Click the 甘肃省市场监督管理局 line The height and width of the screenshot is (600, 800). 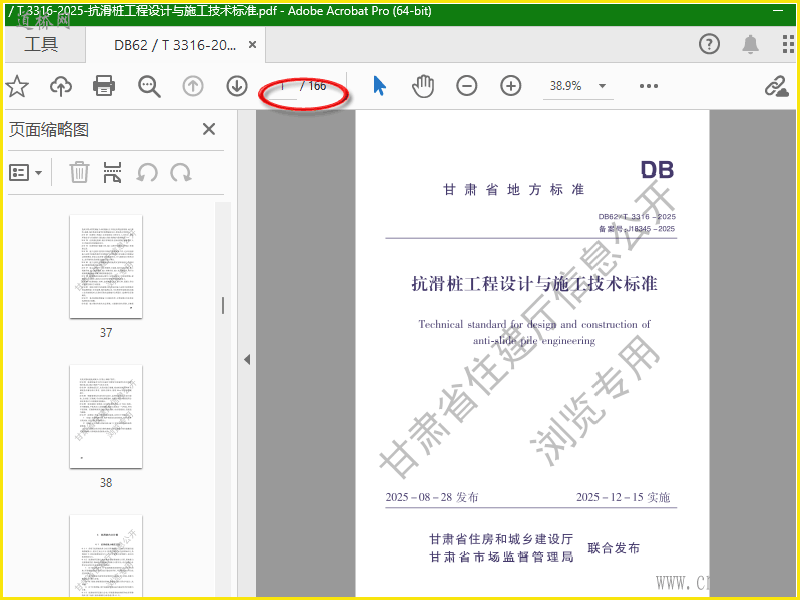click(x=502, y=557)
